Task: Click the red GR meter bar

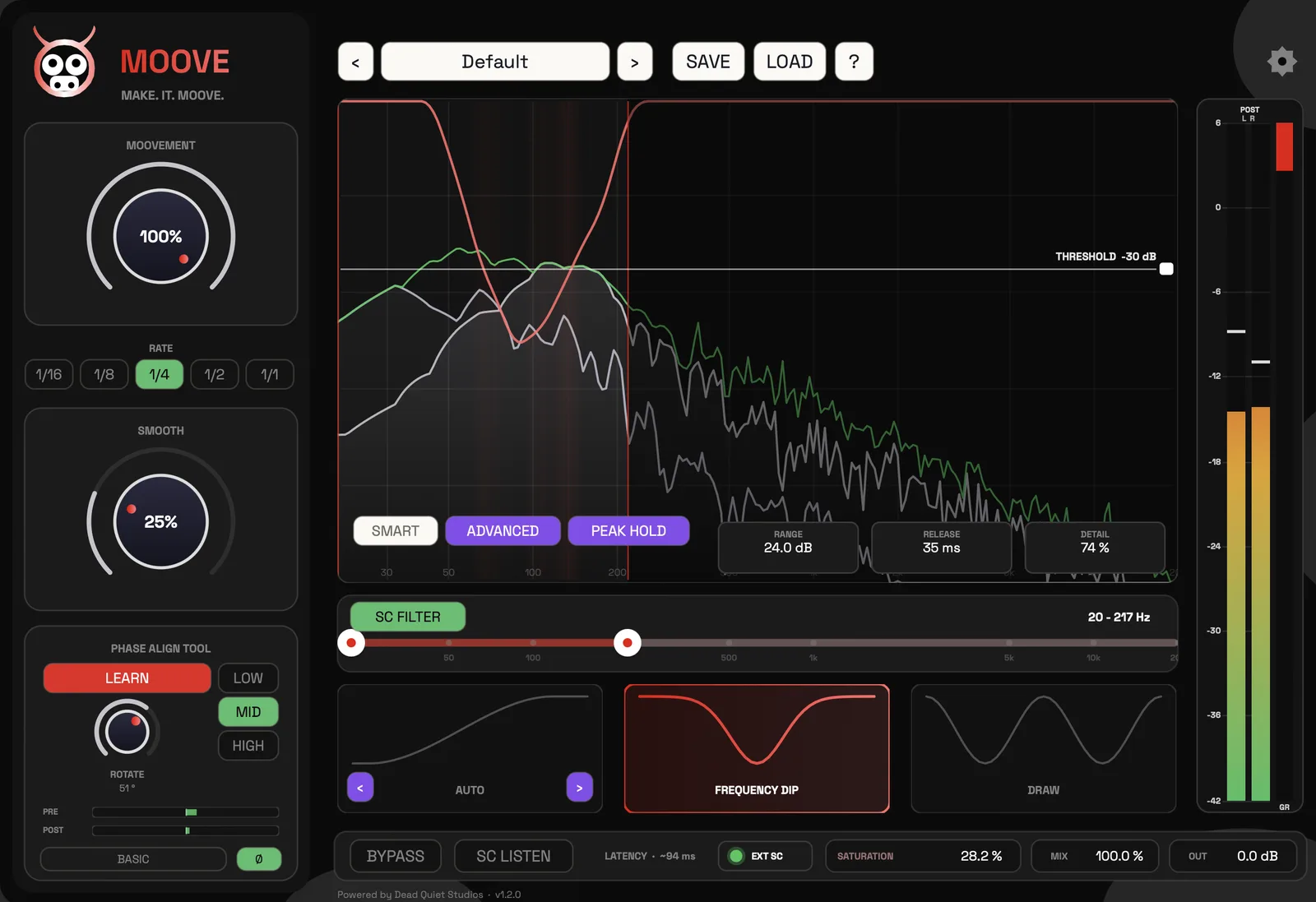Action: (x=1284, y=146)
